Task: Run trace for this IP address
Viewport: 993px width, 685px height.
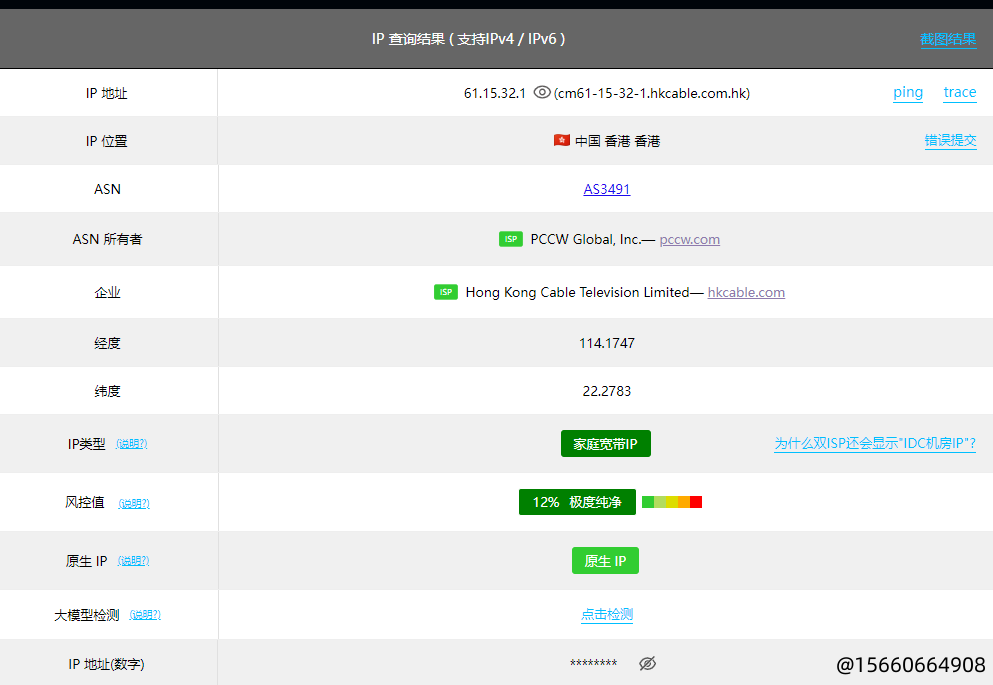Action: (959, 92)
